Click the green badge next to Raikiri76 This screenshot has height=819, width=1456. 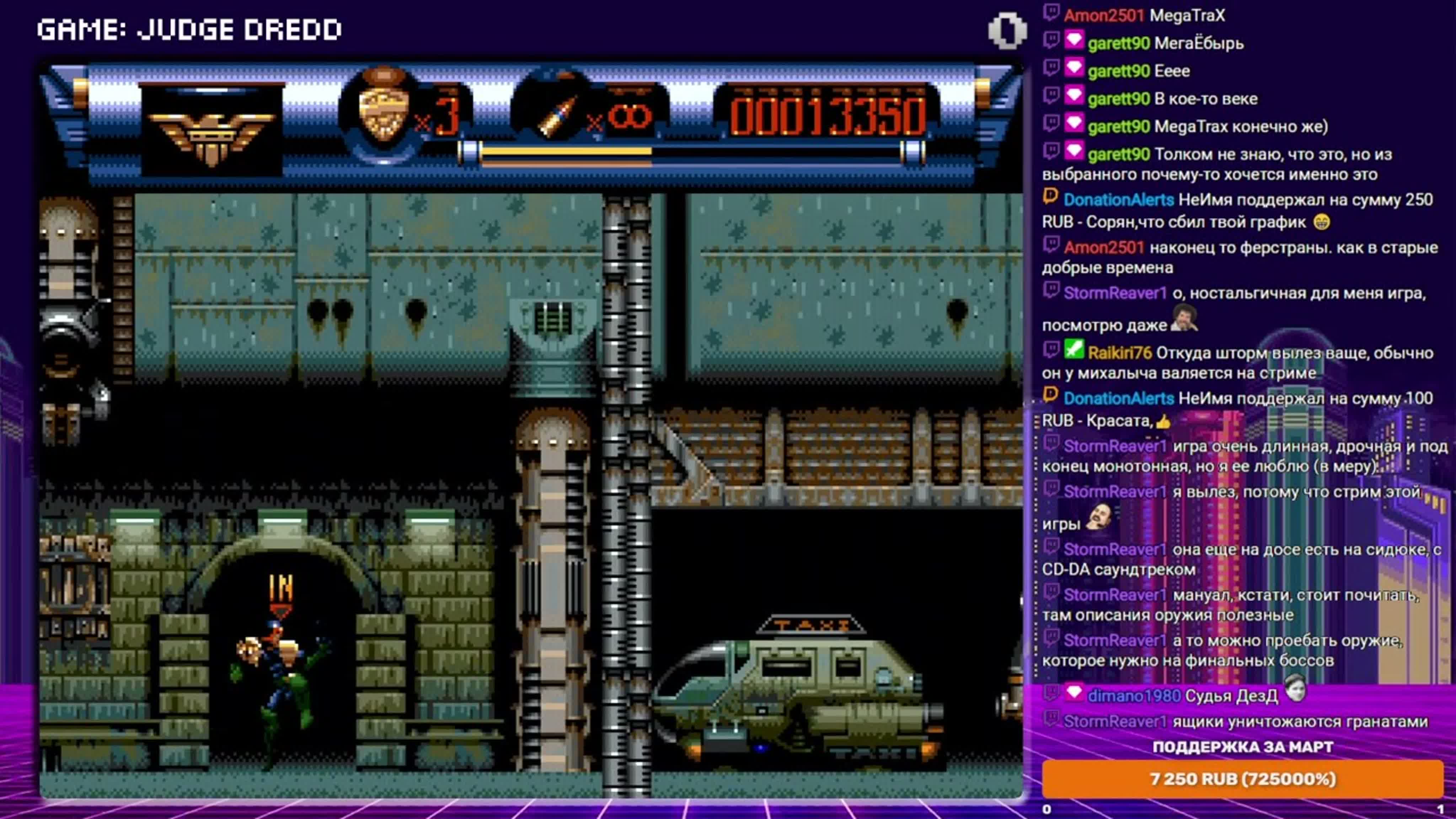pos(1074,350)
